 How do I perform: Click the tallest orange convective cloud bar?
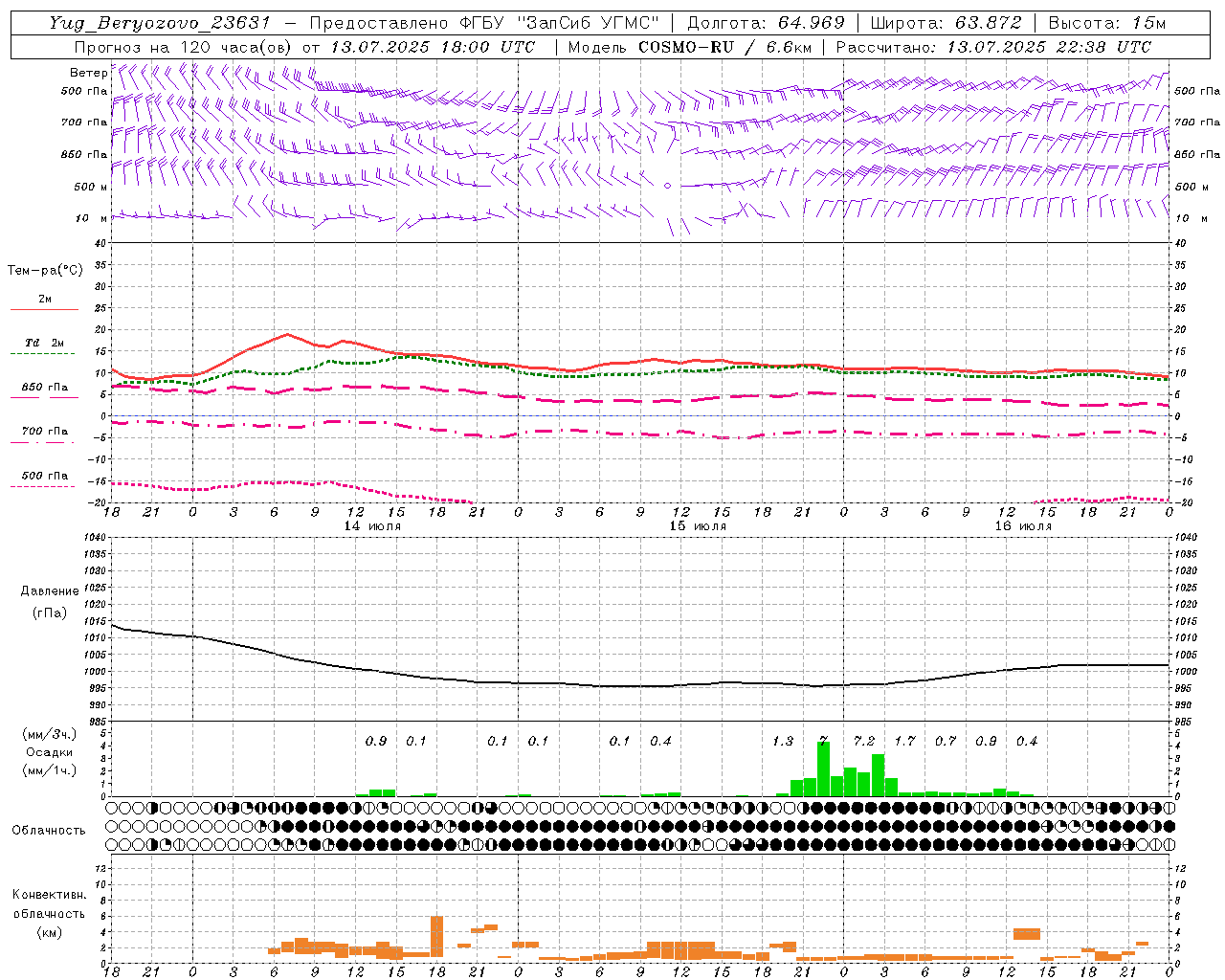click(437, 937)
